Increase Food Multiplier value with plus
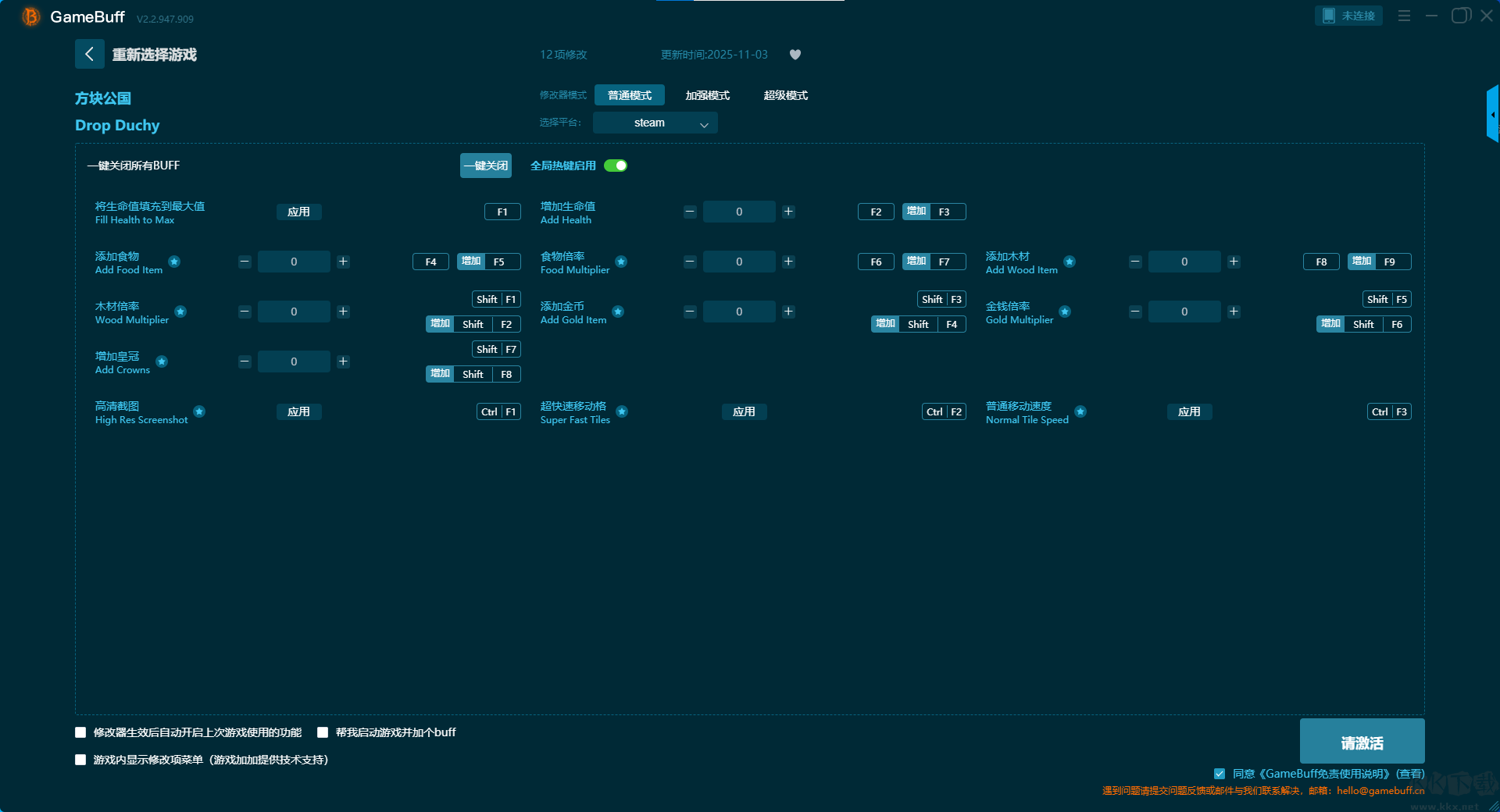This screenshot has height=812, width=1500. point(788,262)
